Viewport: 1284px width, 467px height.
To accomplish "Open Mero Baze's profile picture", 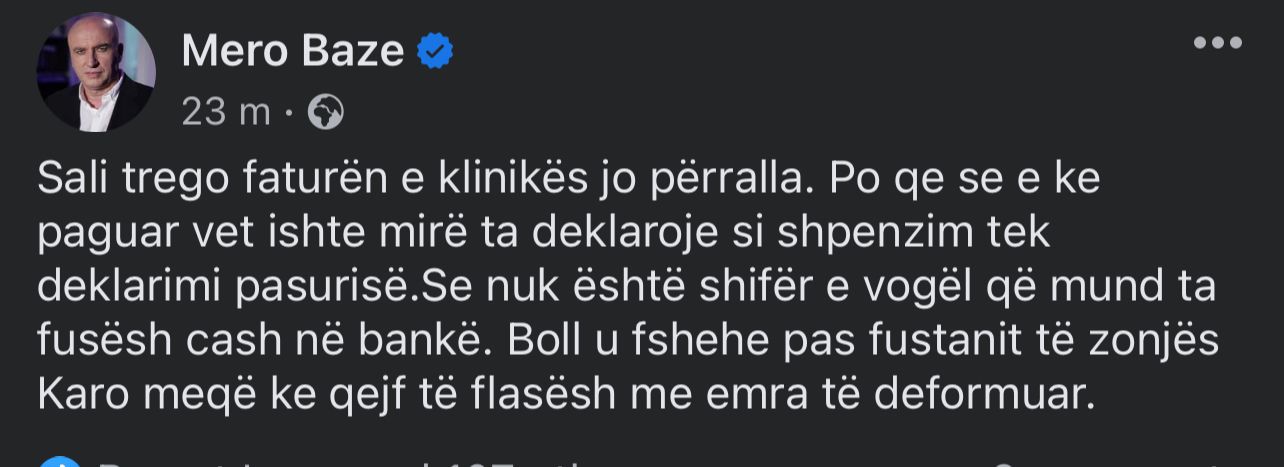I will tap(96, 72).
